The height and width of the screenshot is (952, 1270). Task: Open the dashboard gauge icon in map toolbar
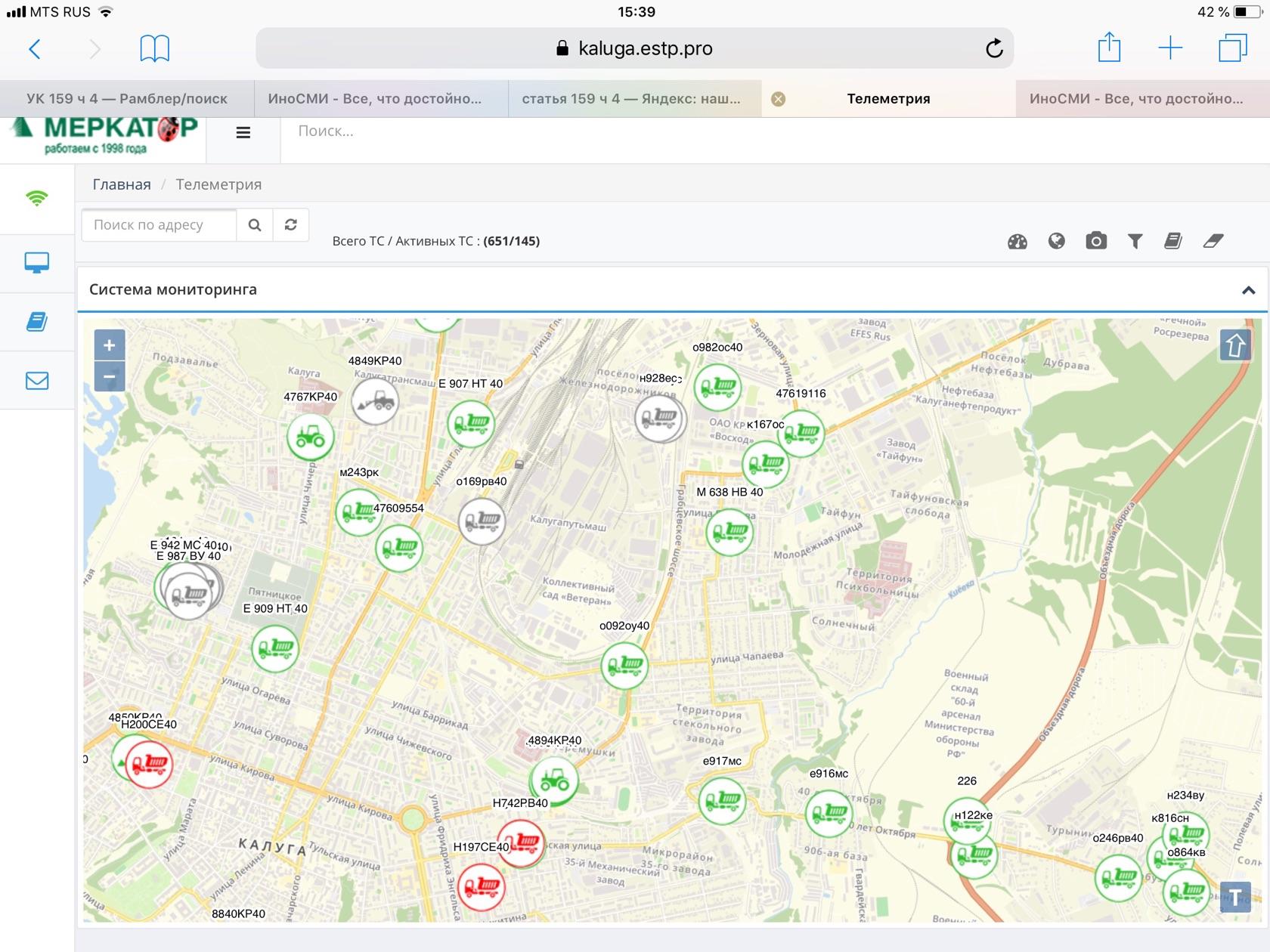1017,242
